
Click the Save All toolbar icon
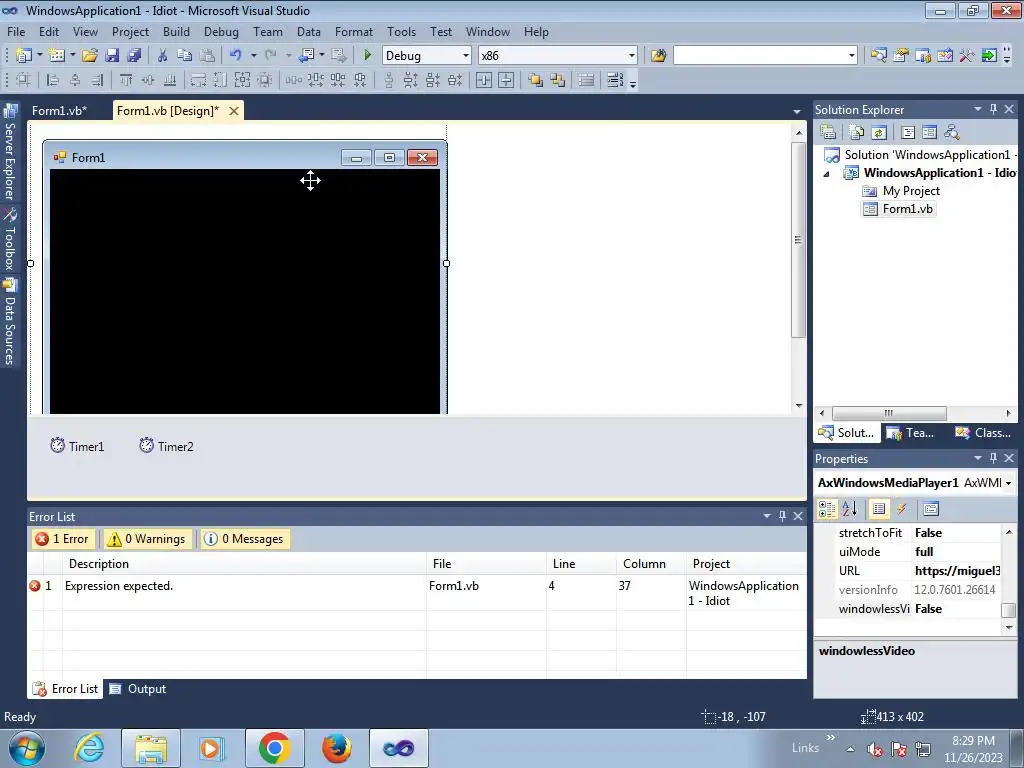tap(135, 56)
